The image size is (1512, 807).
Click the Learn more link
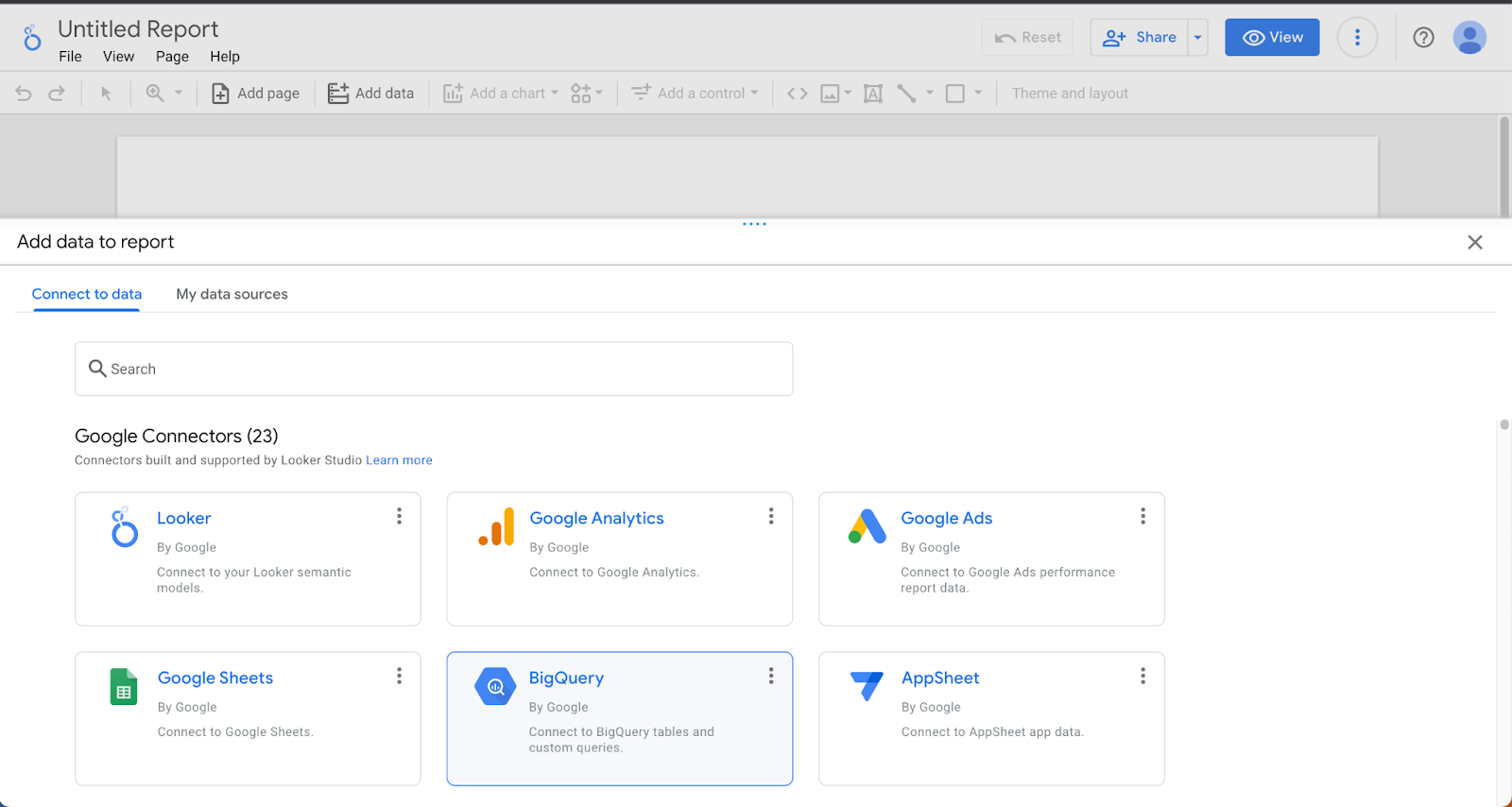coord(399,460)
